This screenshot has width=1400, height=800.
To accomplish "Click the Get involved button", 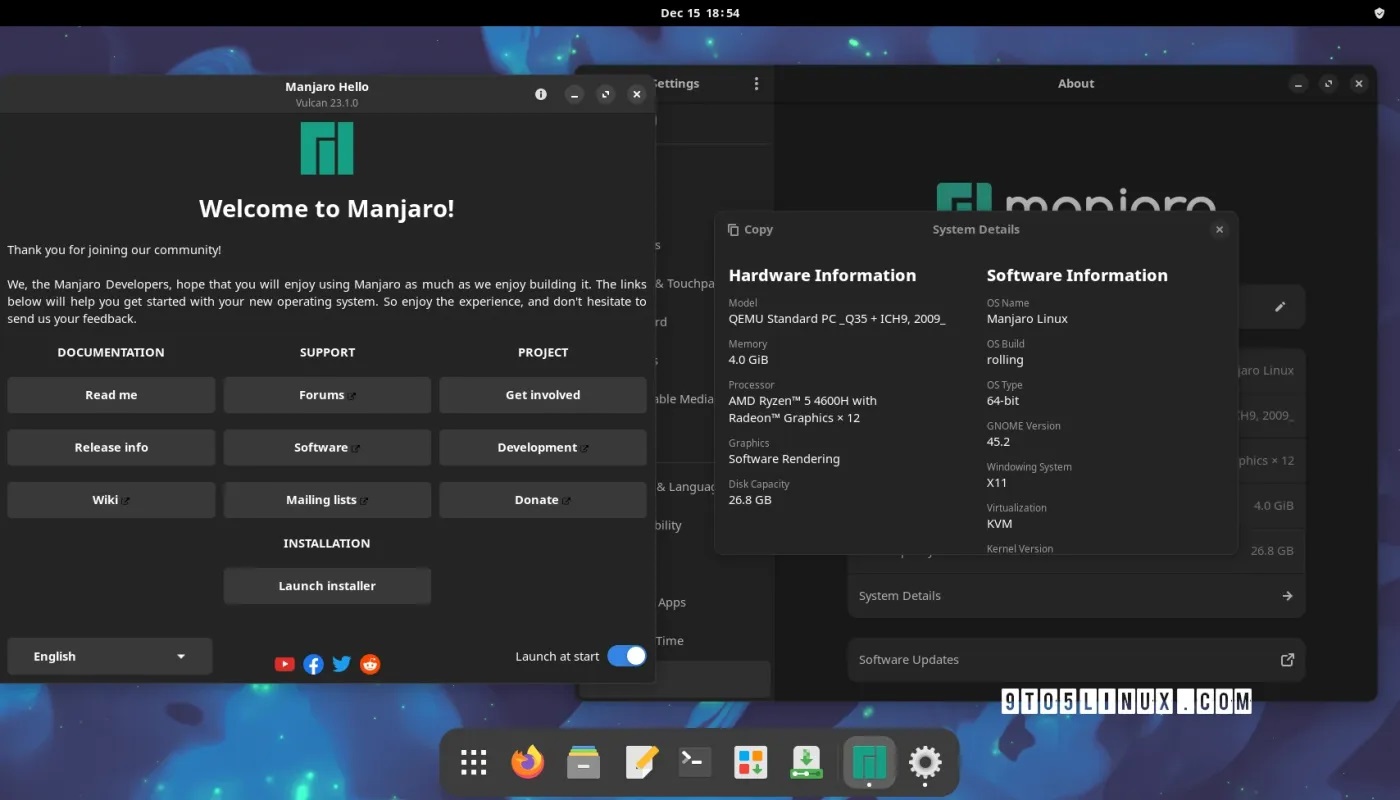I will (543, 395).
